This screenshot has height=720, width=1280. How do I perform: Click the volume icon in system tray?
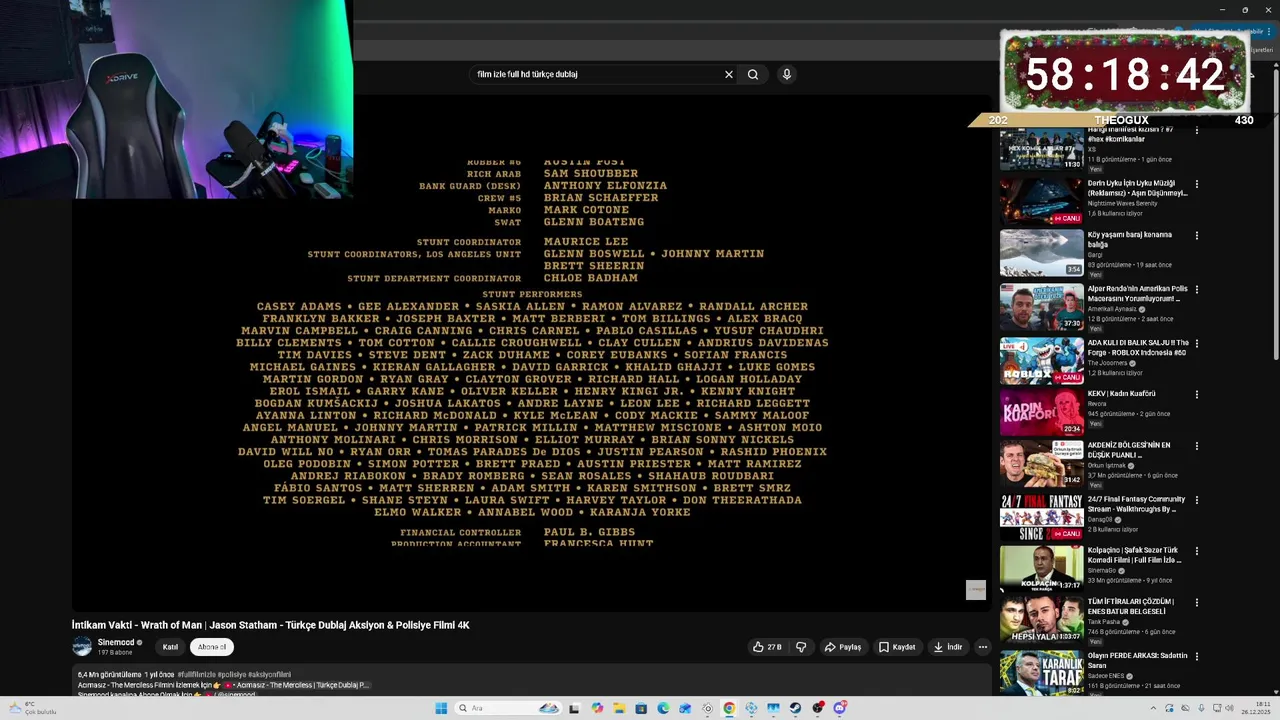[1229, 708]
